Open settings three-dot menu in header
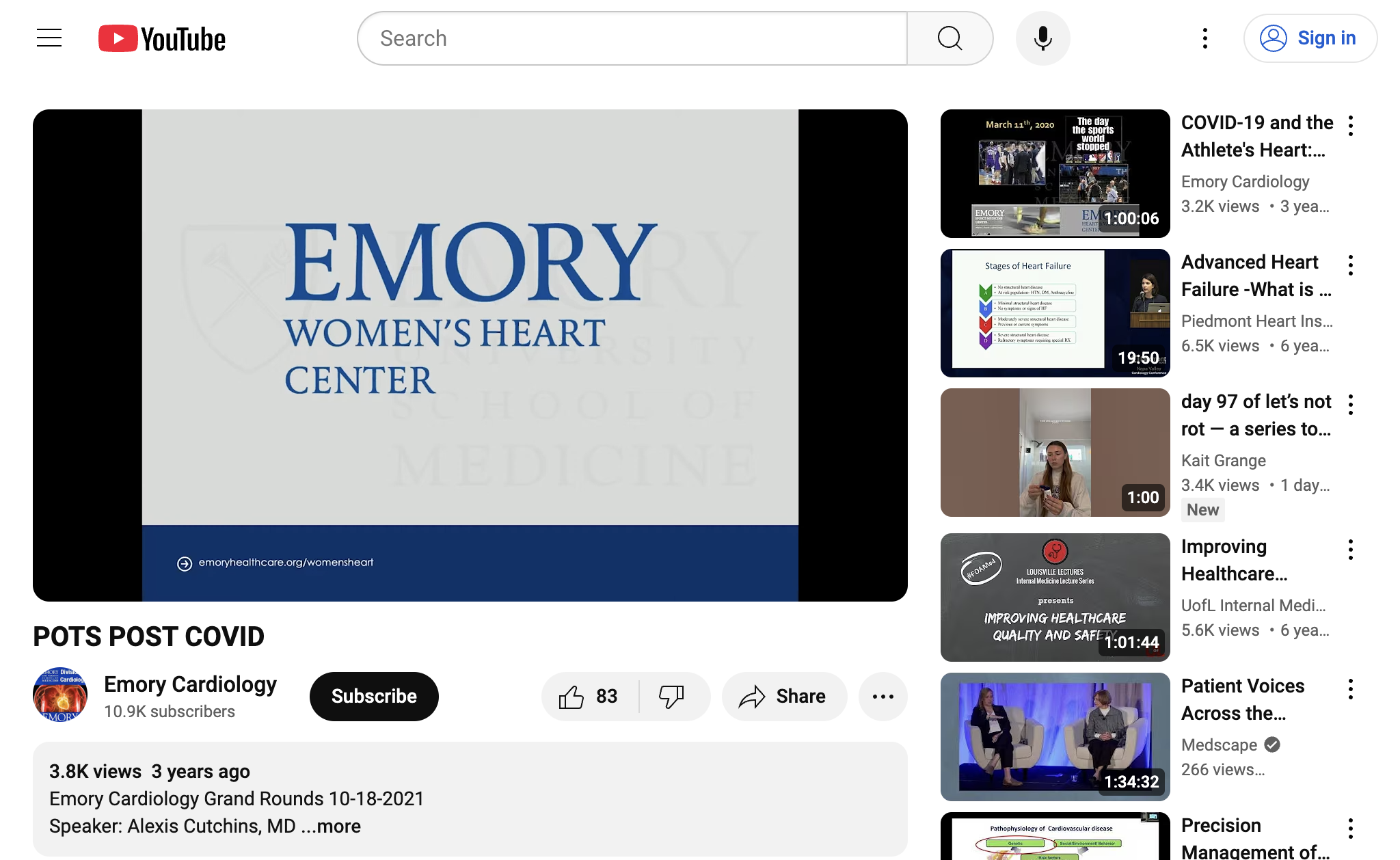 point(1205,38)
